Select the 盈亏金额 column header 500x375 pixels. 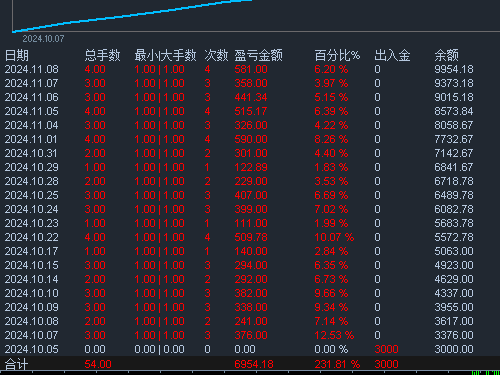258,55
